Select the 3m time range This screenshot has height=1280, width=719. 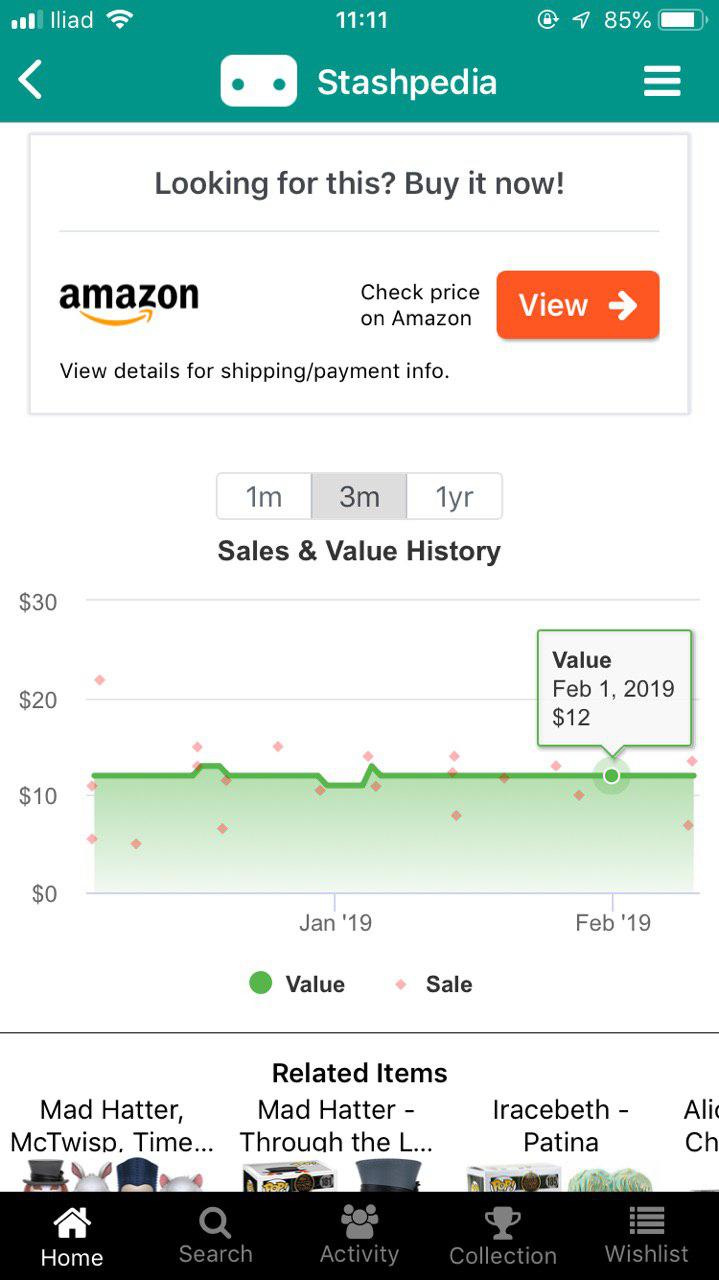coord(359,496)
